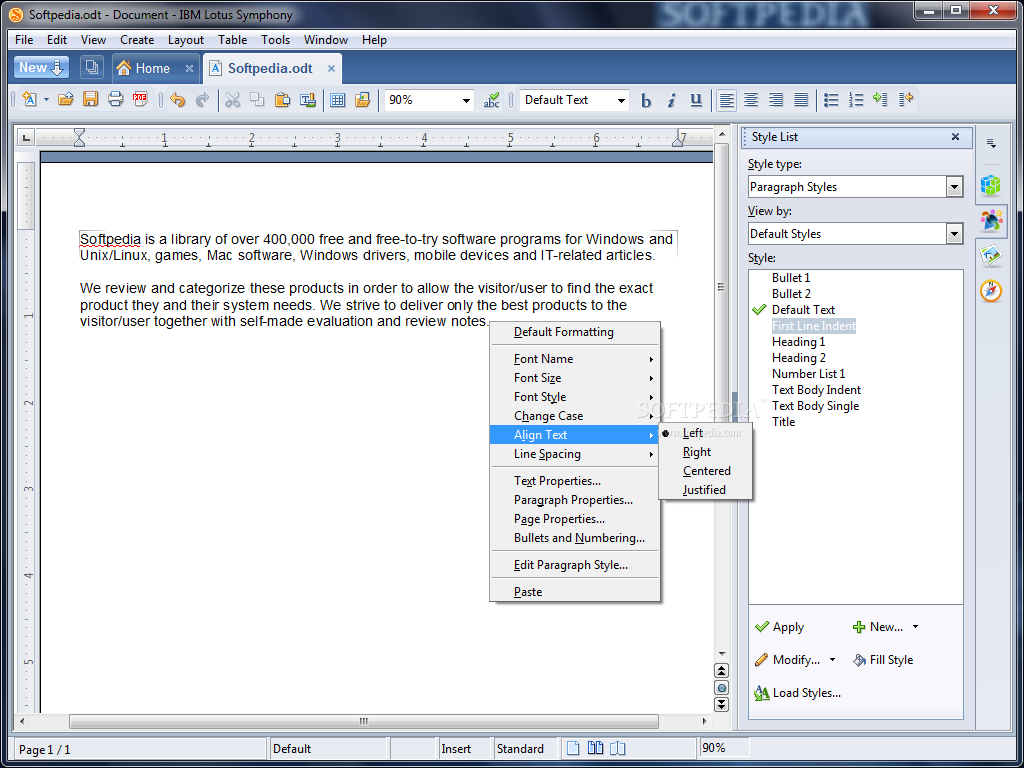Screen dimensions: 1024x768
Task: Toggle underline formatting
Action: pyautogui.click(x=696, y=100)
